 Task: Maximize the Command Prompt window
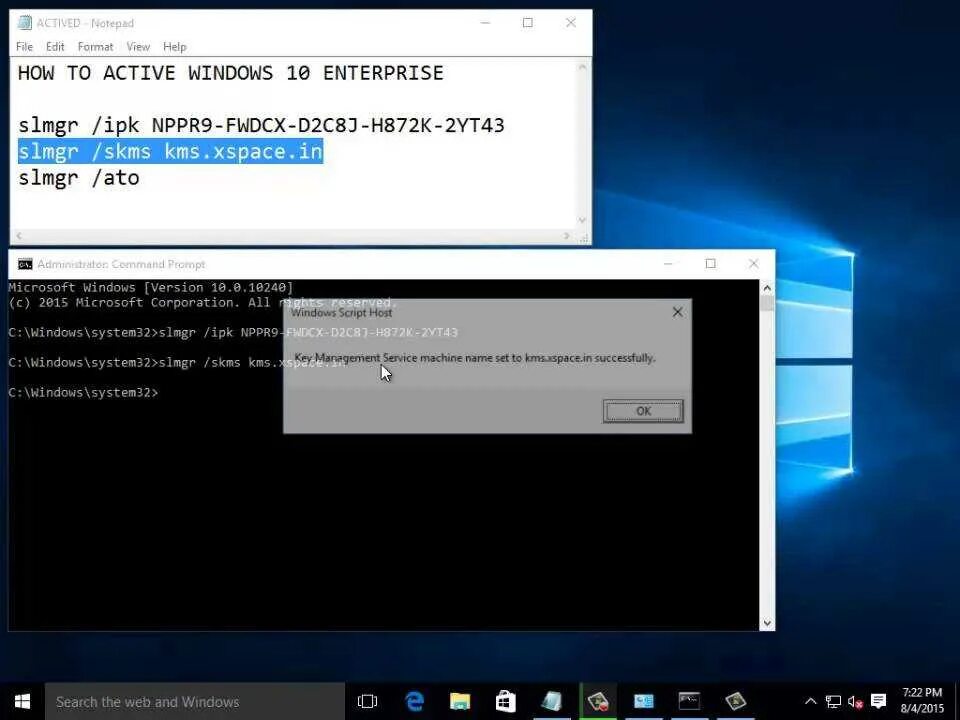[x=710, y=264]
